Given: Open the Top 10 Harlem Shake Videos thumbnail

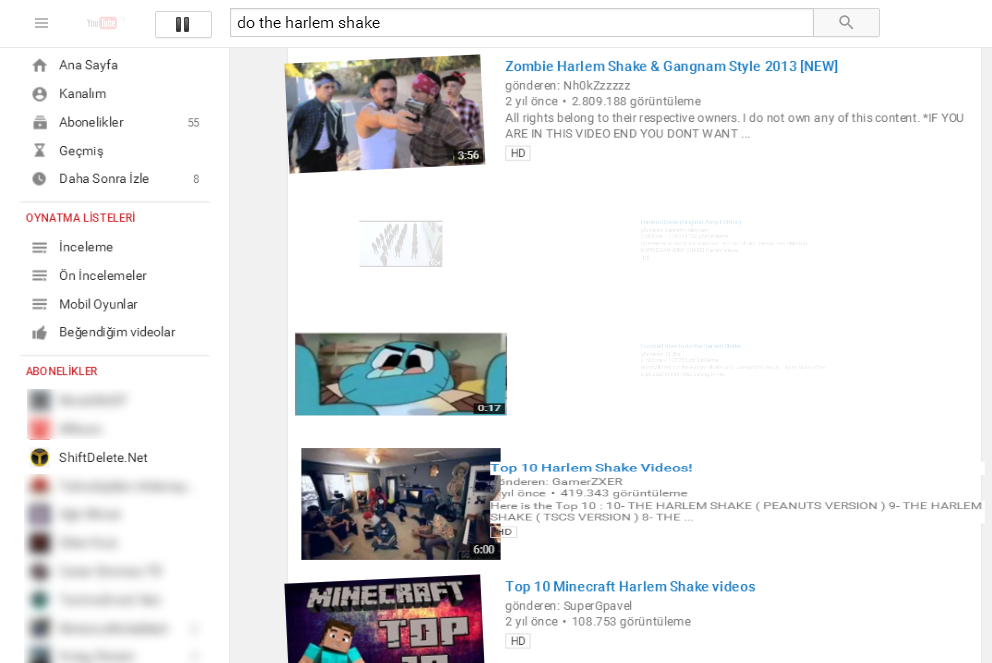Looking at the screenshot, I should pos(400,504).
